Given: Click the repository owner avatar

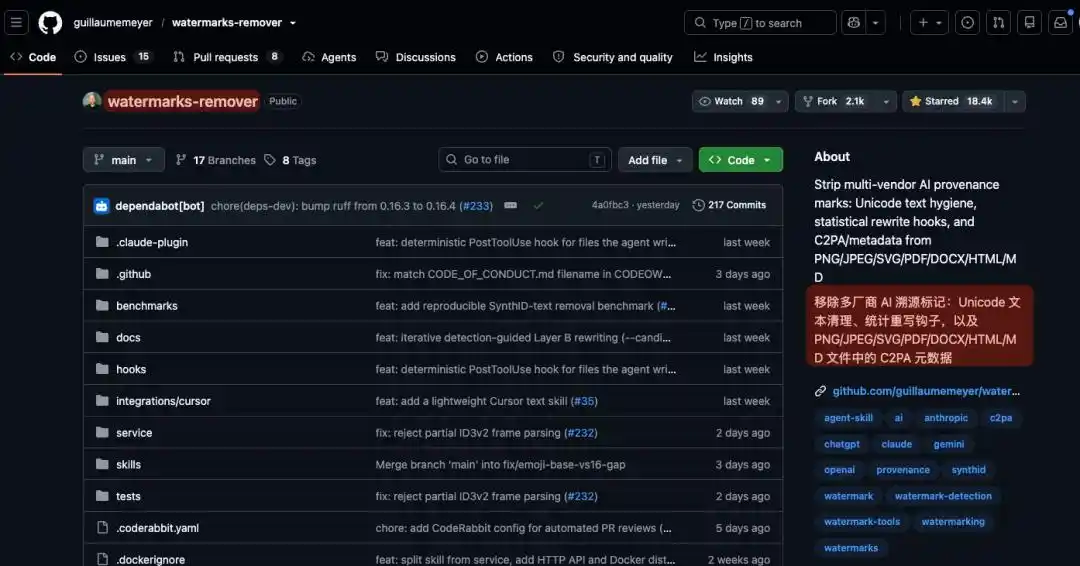Looking at the screenshot, I should coord(92,101).
